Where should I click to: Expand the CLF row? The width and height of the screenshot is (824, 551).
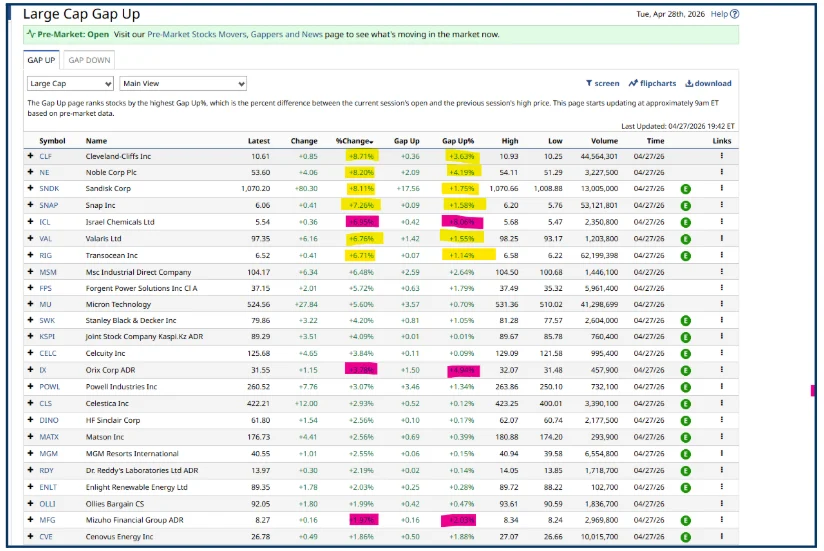click(30, 156)
